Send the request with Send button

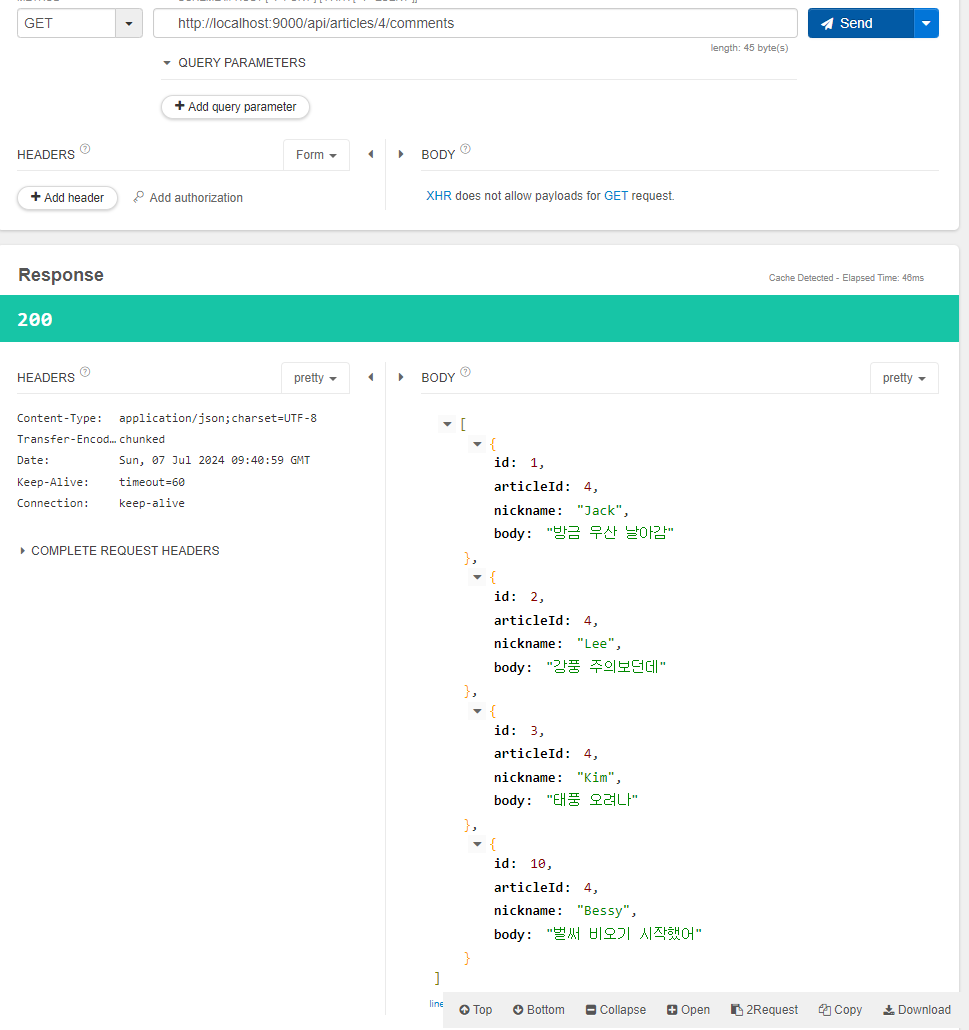(861, 24)
